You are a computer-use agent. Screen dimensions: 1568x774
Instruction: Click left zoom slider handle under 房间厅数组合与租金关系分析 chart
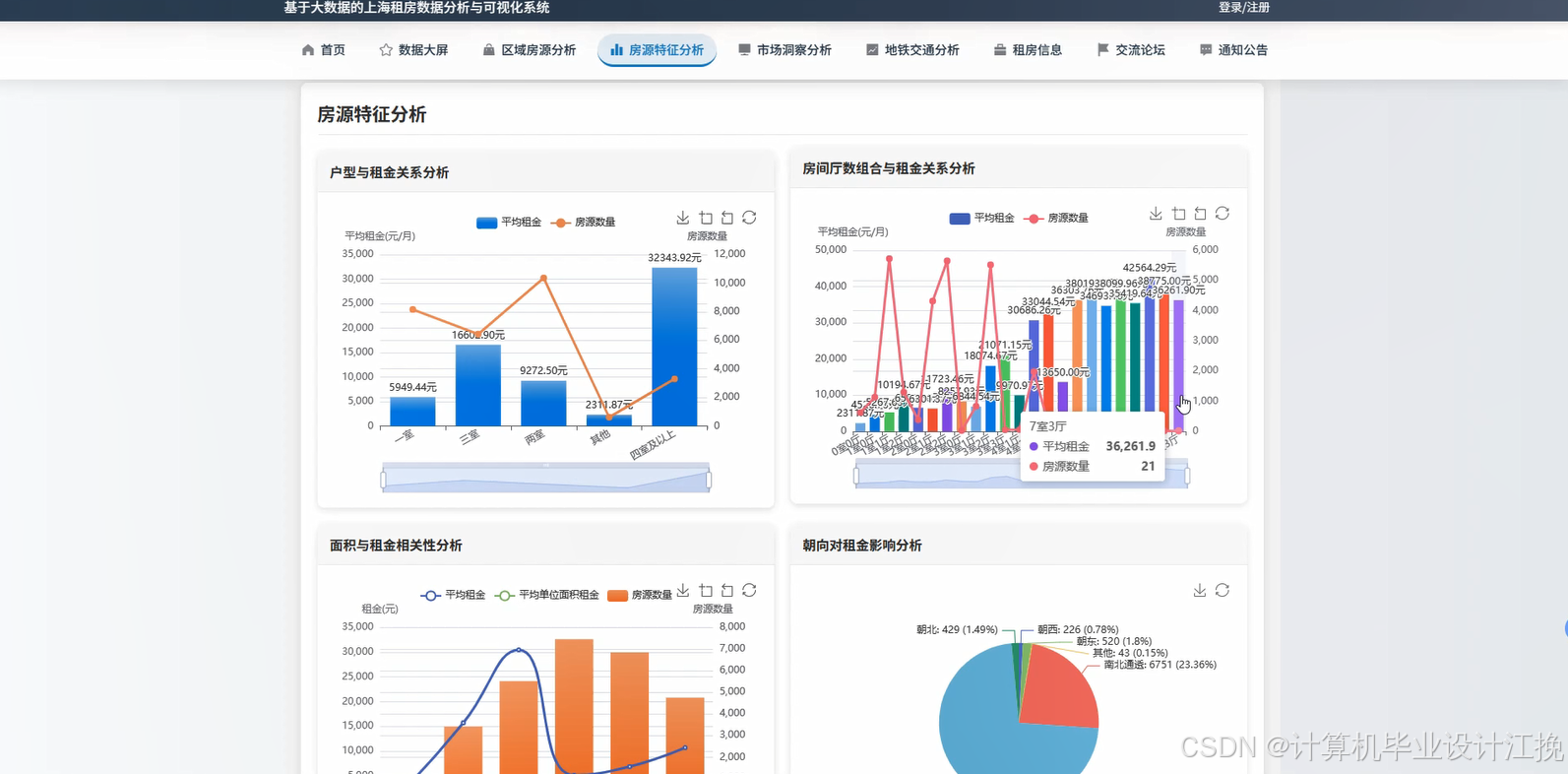click(x=856, y=476)
